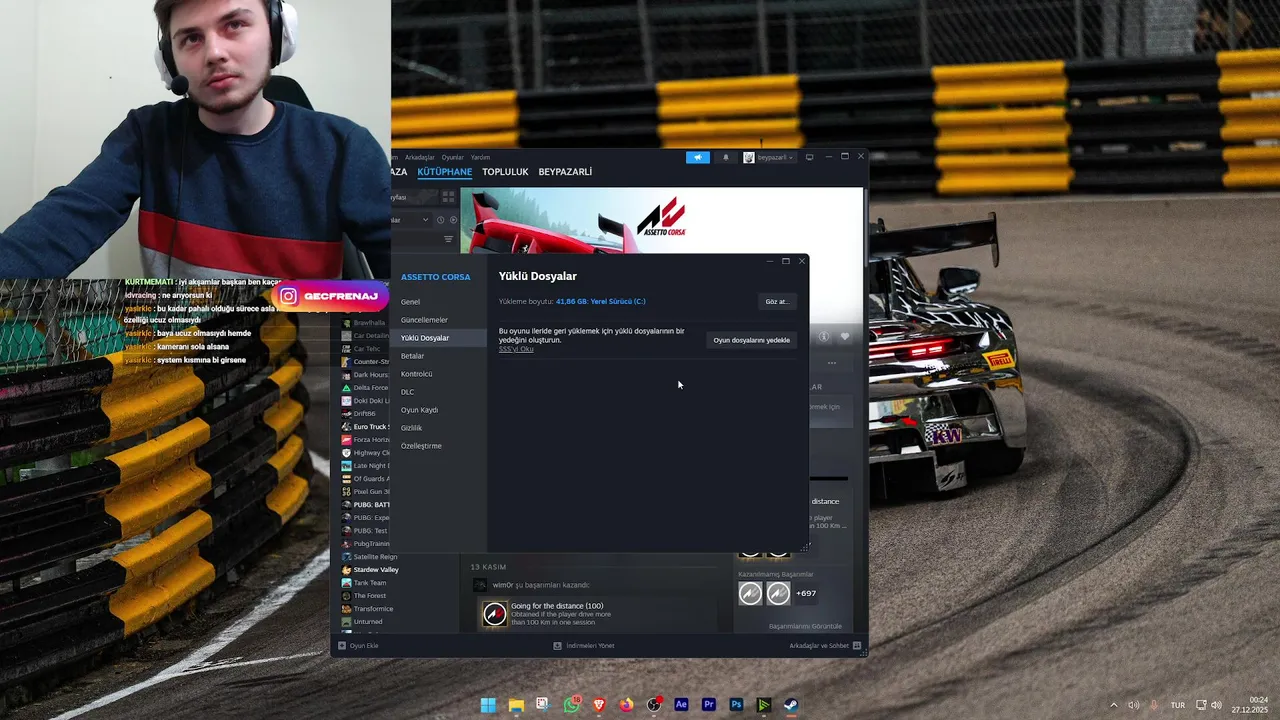Screen dimensions: 1280x720
Task: Click install size 41,86 GB drive link
Action: tap(601, 301)
